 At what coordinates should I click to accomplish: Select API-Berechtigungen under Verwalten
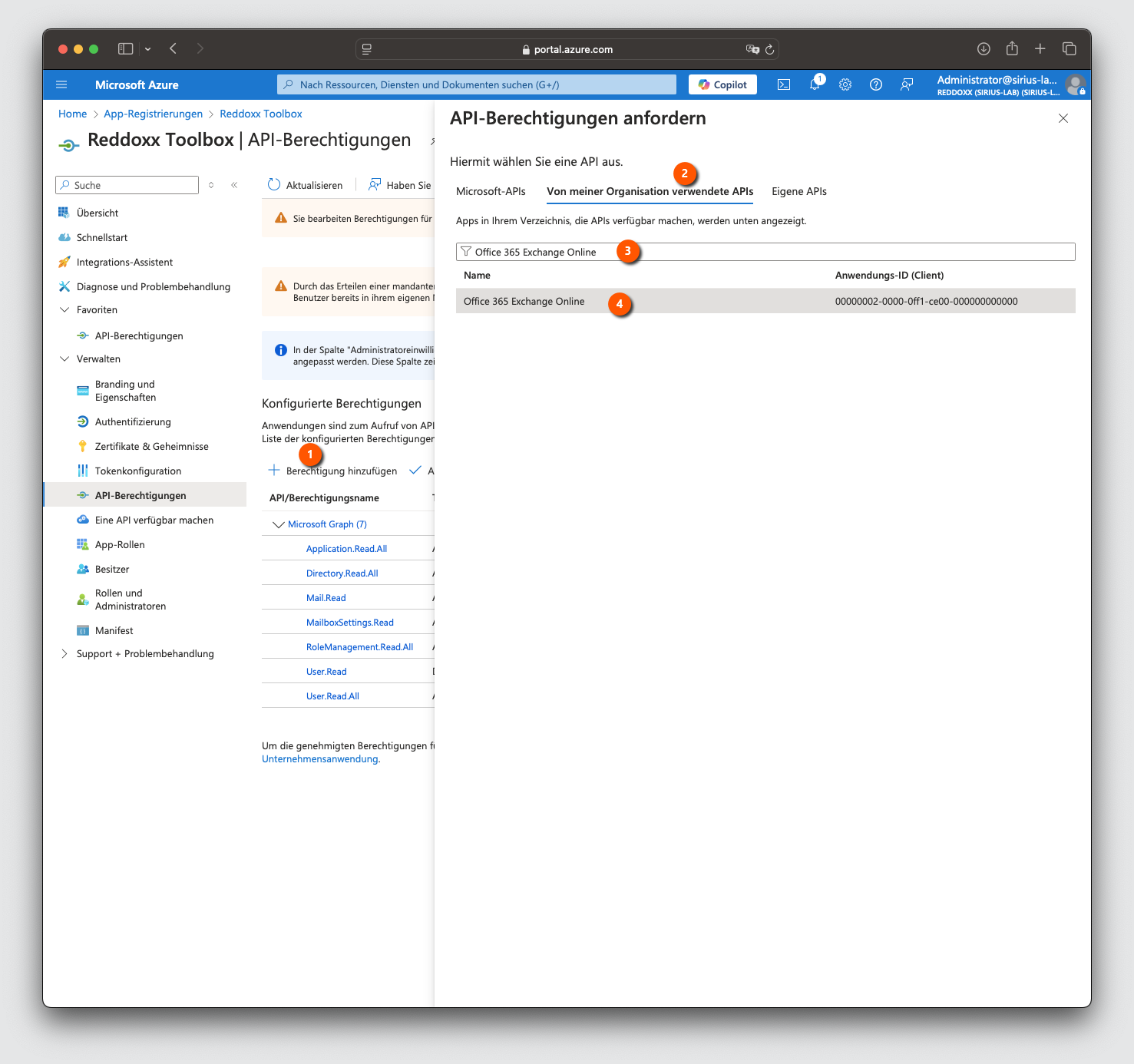click(x=145, y=495)
